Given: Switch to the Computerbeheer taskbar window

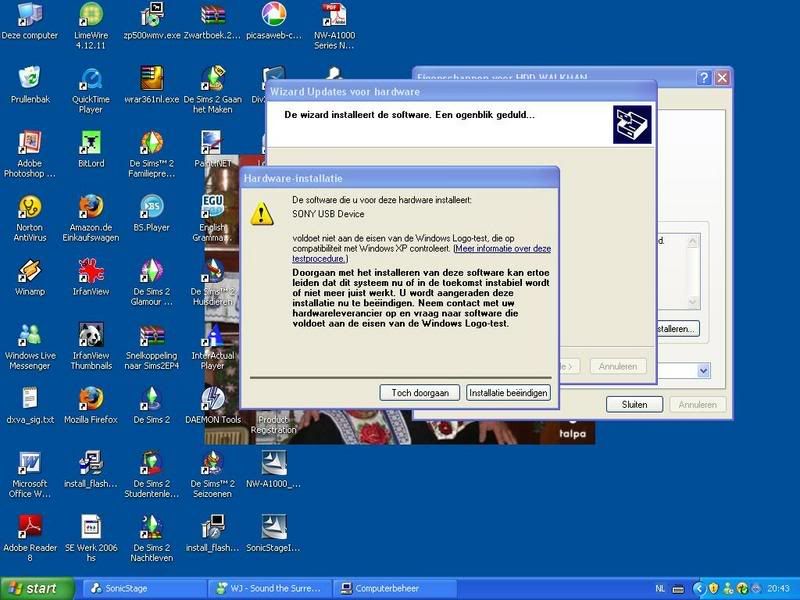Looking at the screenshot, I should pyautogui.click(x=394, y=588).
